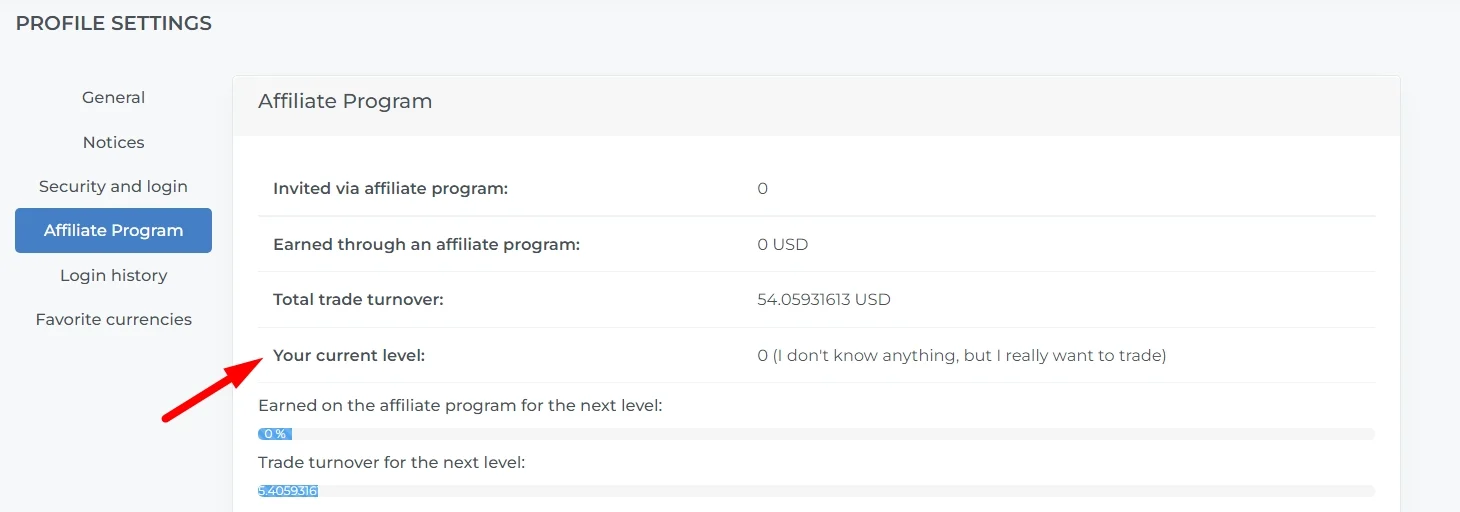Click the 'Invited via affiliate program' label
This screenshot has width=1460, height=512.
tap(390, 188)
